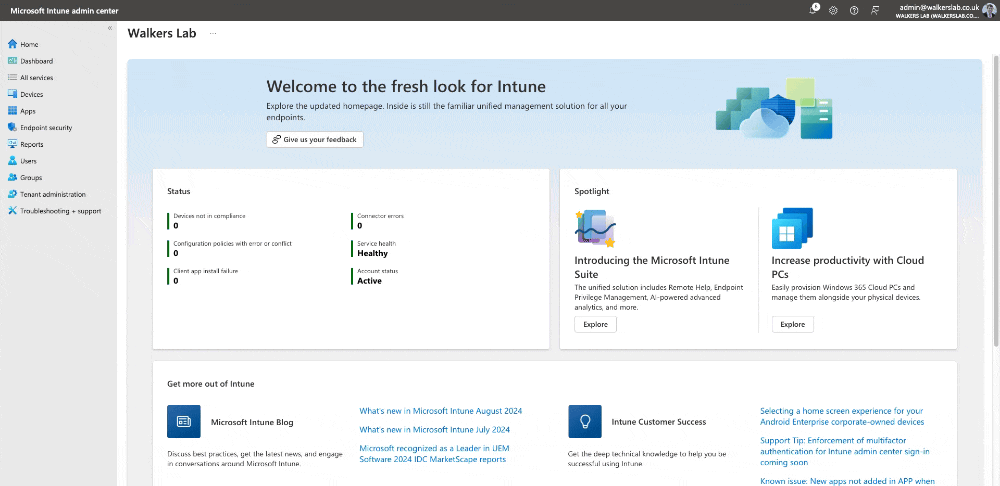Click Explore under Introducing the Microsoft Intune Suite
The image size is (1000, 486).
tap(595, 324)
